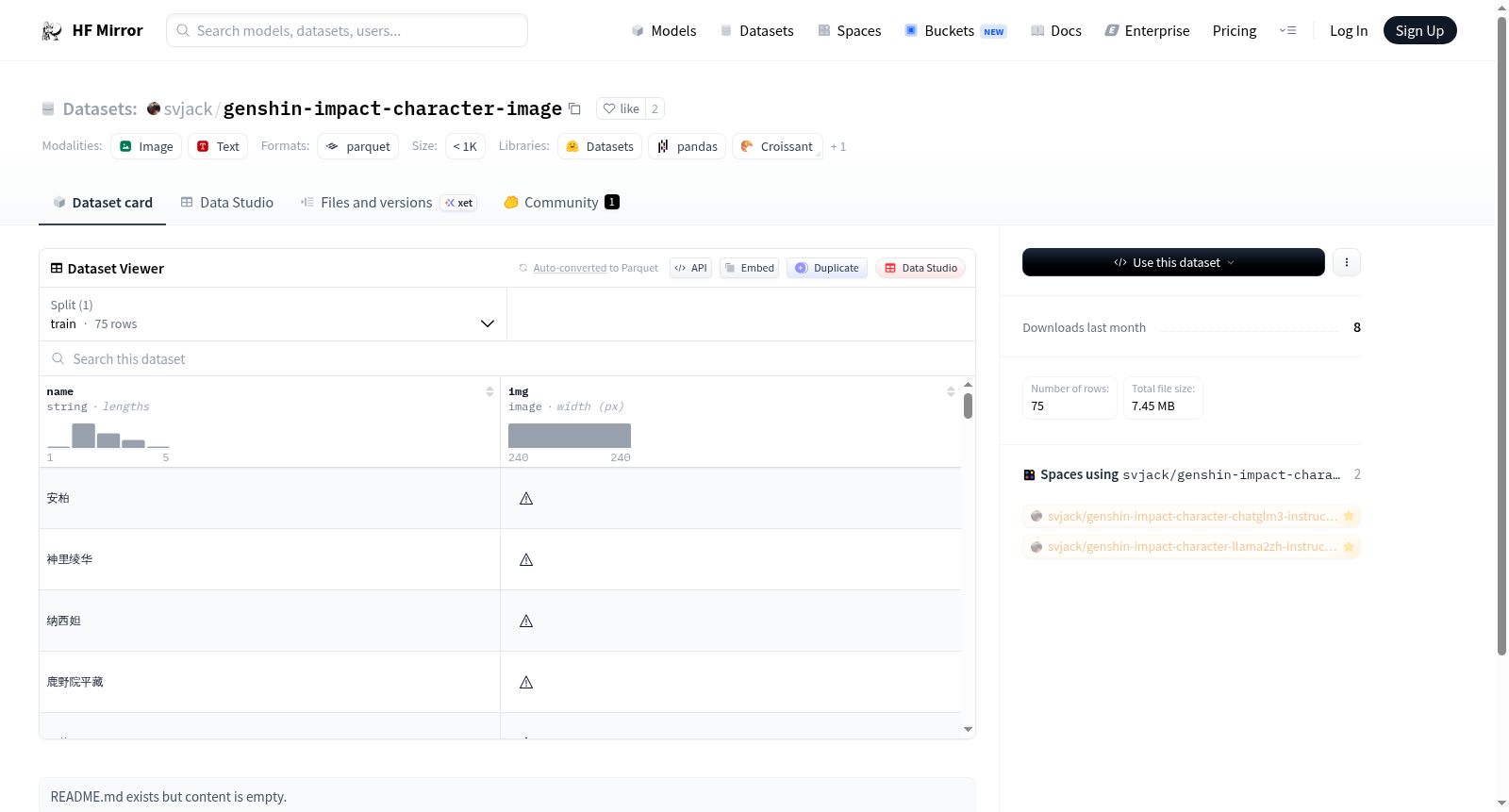1509x812 pixels.
Task: Click the like count number 2
Action: tap(655, 108)
